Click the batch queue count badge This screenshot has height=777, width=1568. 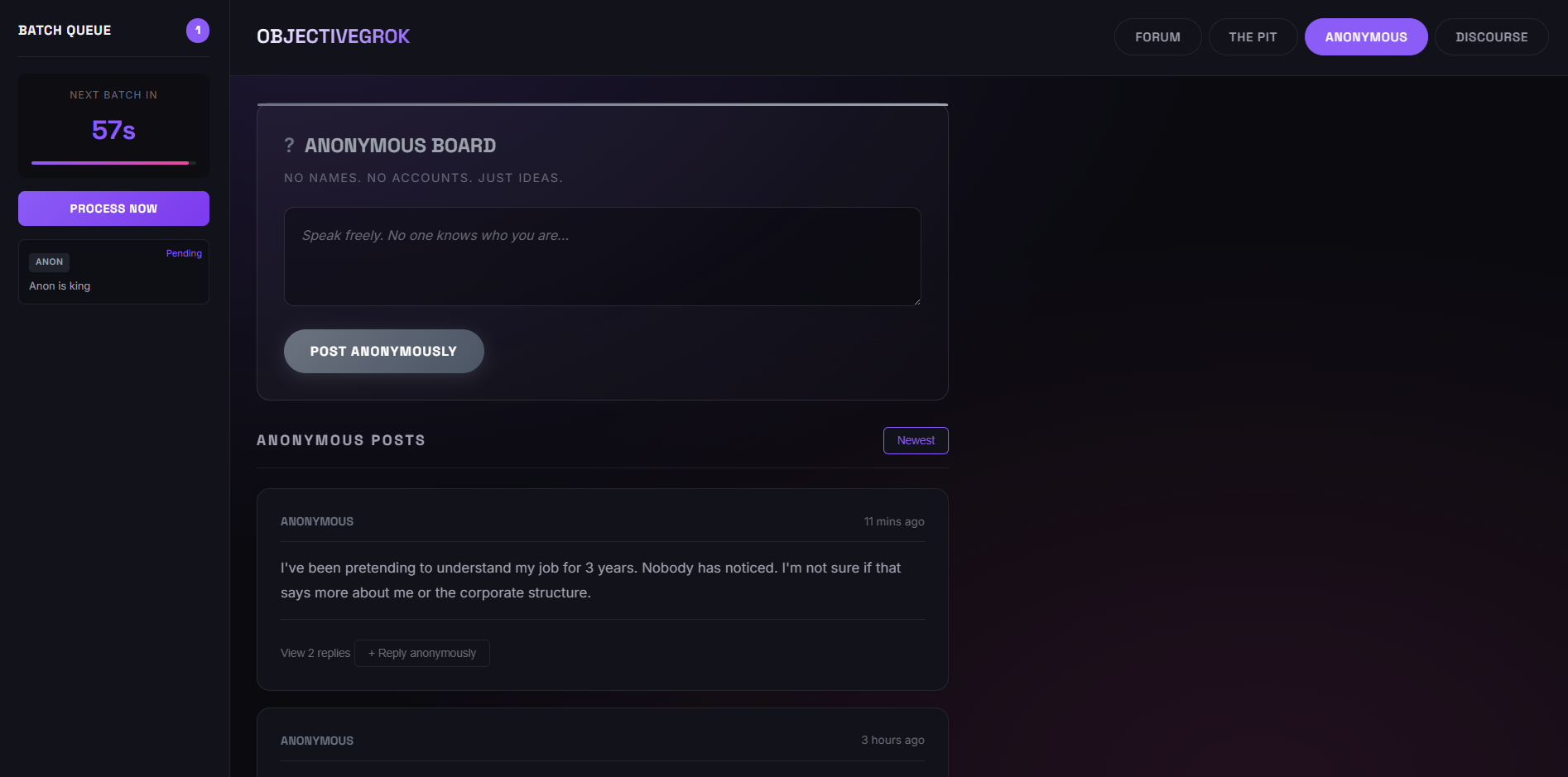point(197,30)
